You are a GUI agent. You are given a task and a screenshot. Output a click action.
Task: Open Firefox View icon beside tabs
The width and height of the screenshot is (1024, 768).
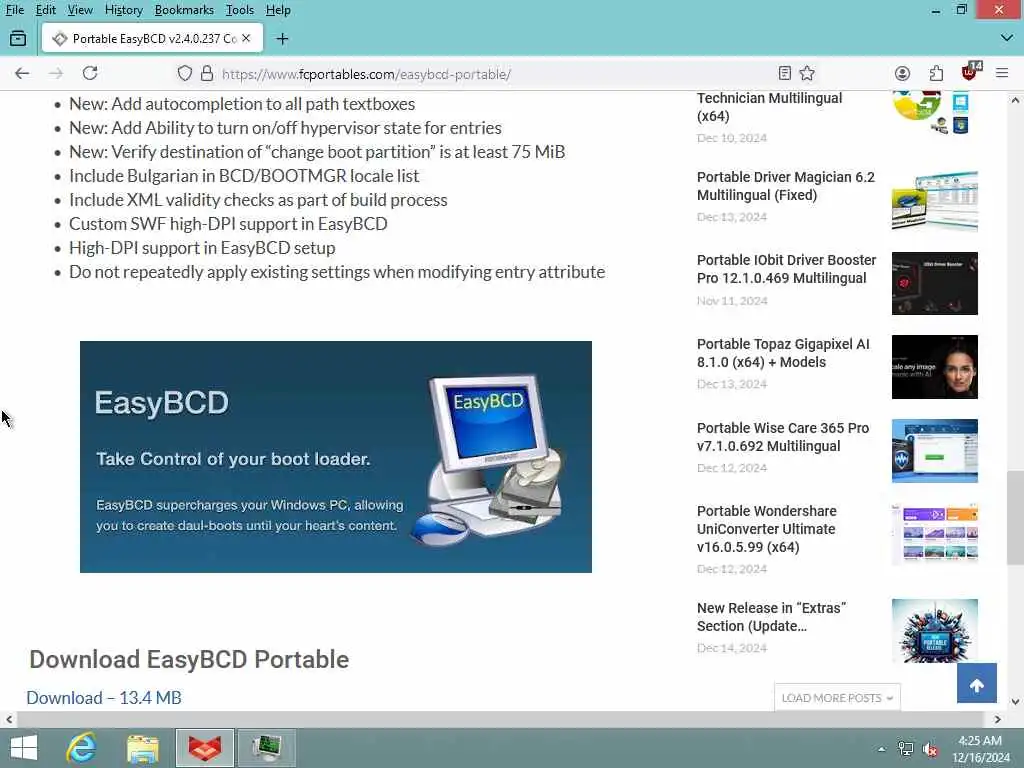(18, 39)
